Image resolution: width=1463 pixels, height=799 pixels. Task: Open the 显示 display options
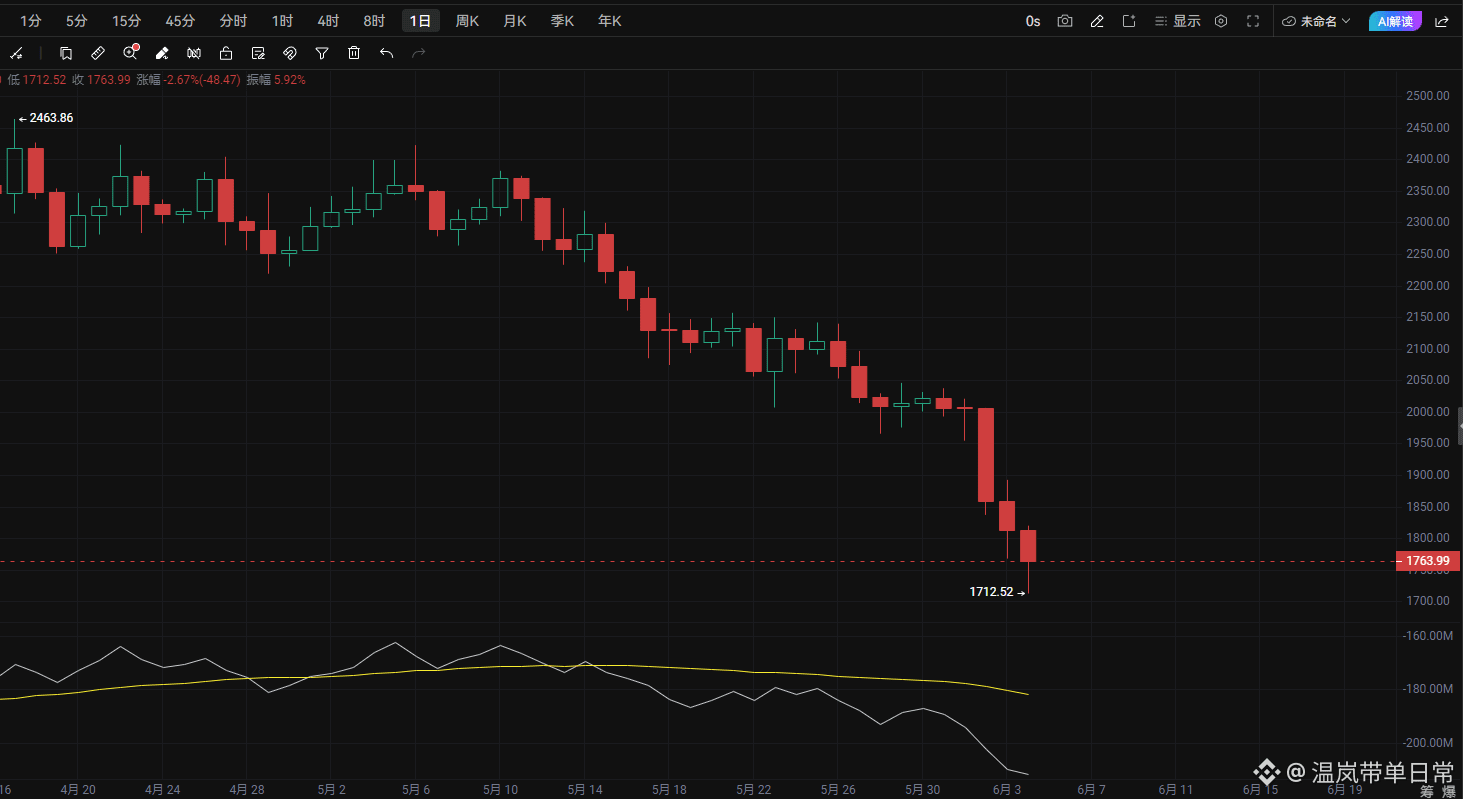tap(1177, 21)
